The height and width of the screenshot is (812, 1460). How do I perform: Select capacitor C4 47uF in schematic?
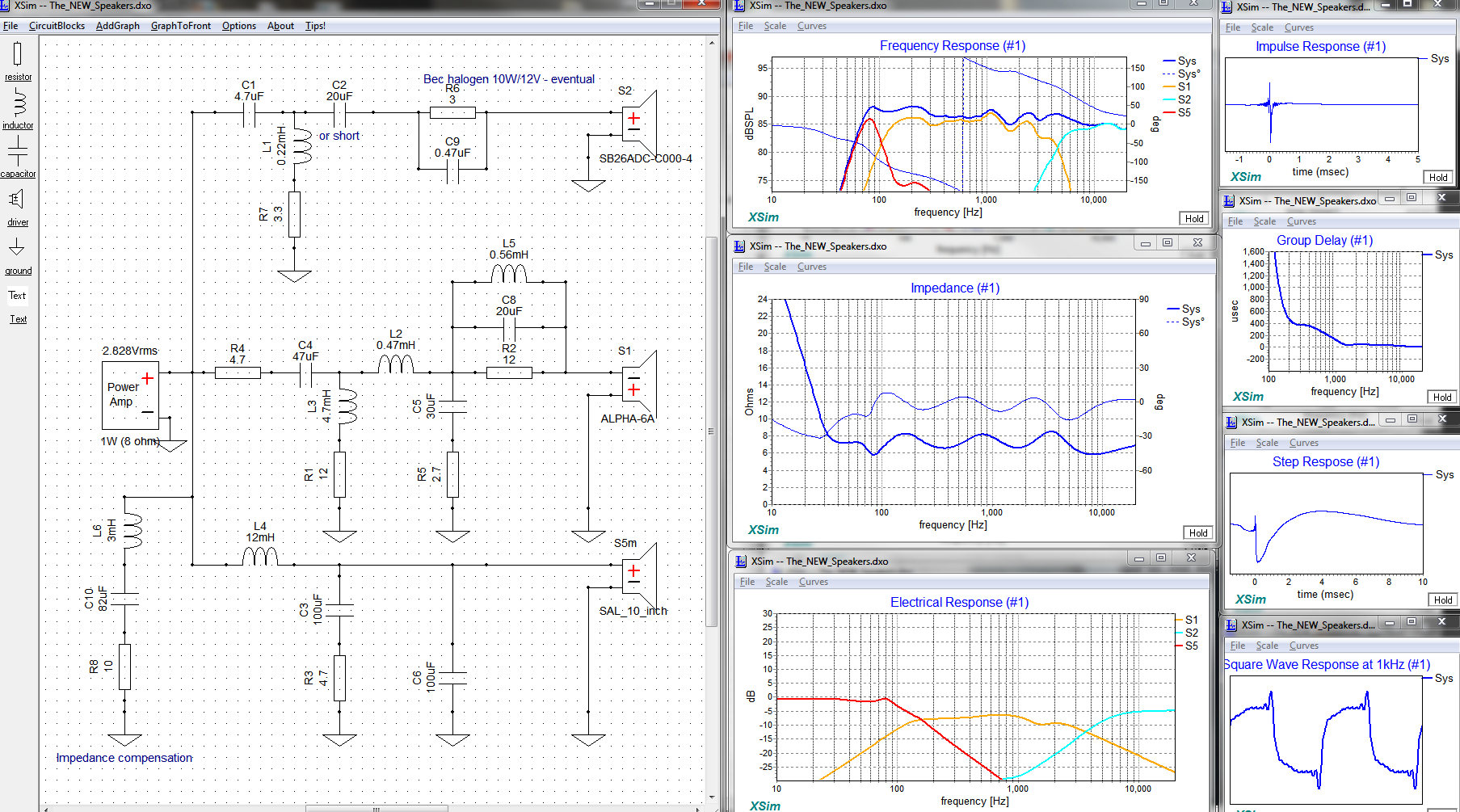click(305, 373)
